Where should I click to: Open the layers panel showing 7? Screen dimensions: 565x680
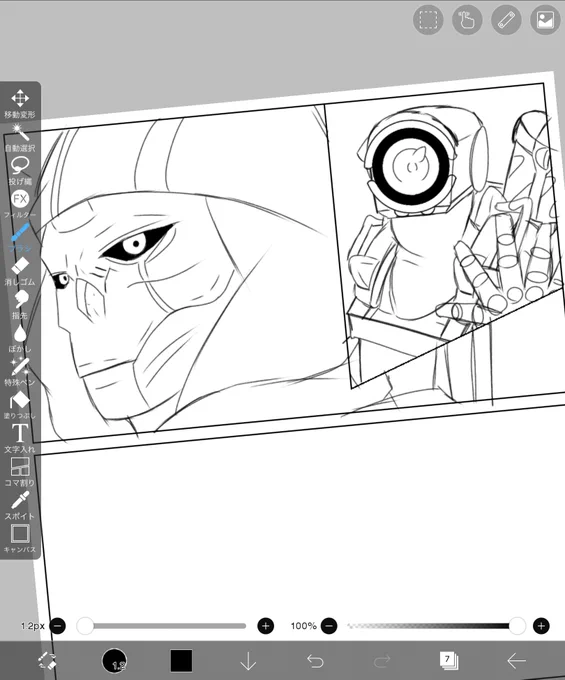point(449,660)
